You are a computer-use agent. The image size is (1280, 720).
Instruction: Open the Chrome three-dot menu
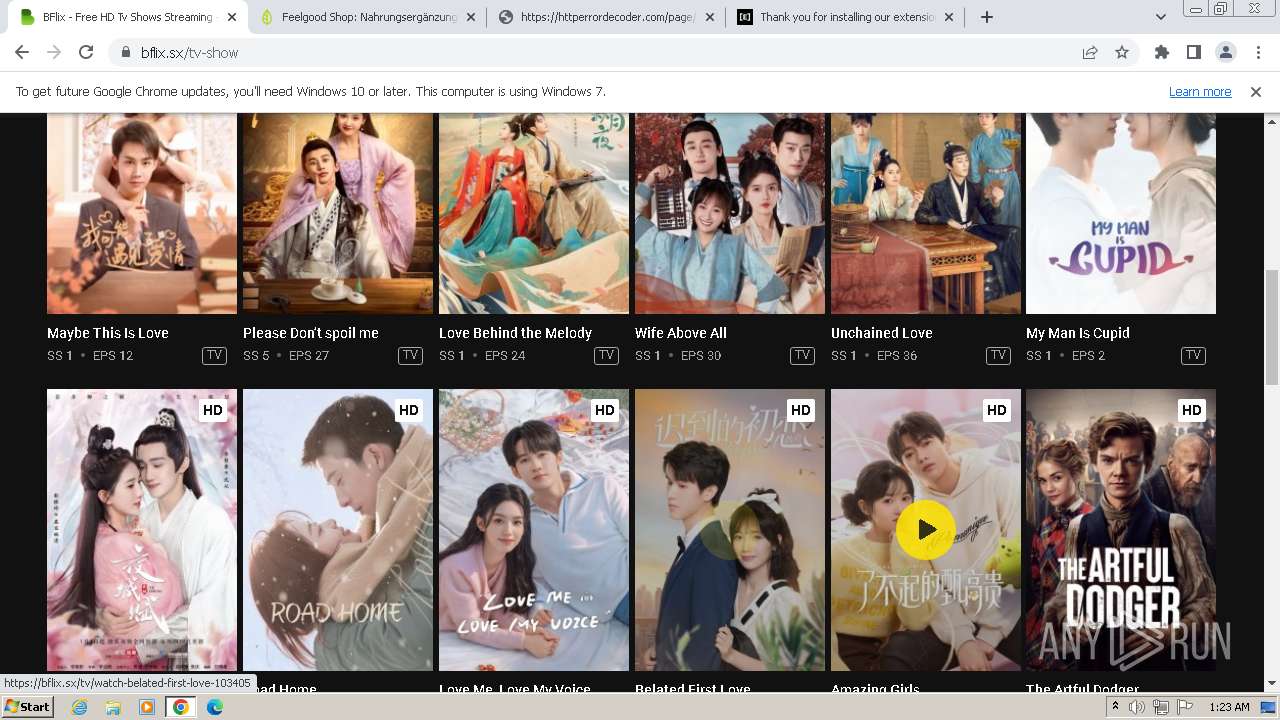[x=1257, y=53]
